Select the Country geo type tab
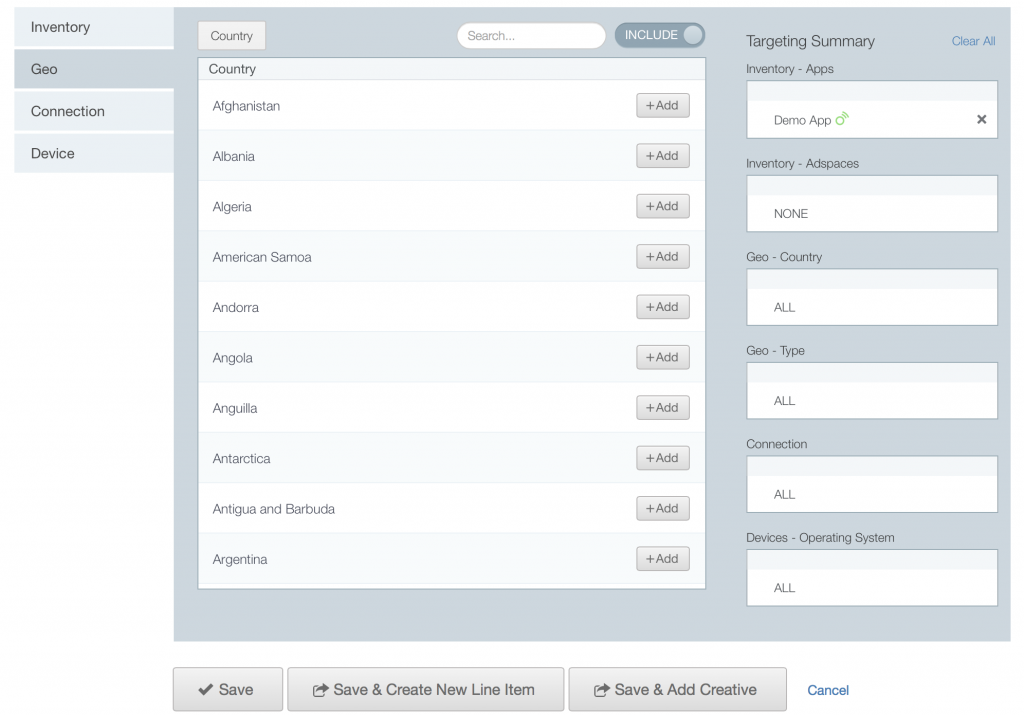This screenshot has width=1024, height=715. point(232,36)
